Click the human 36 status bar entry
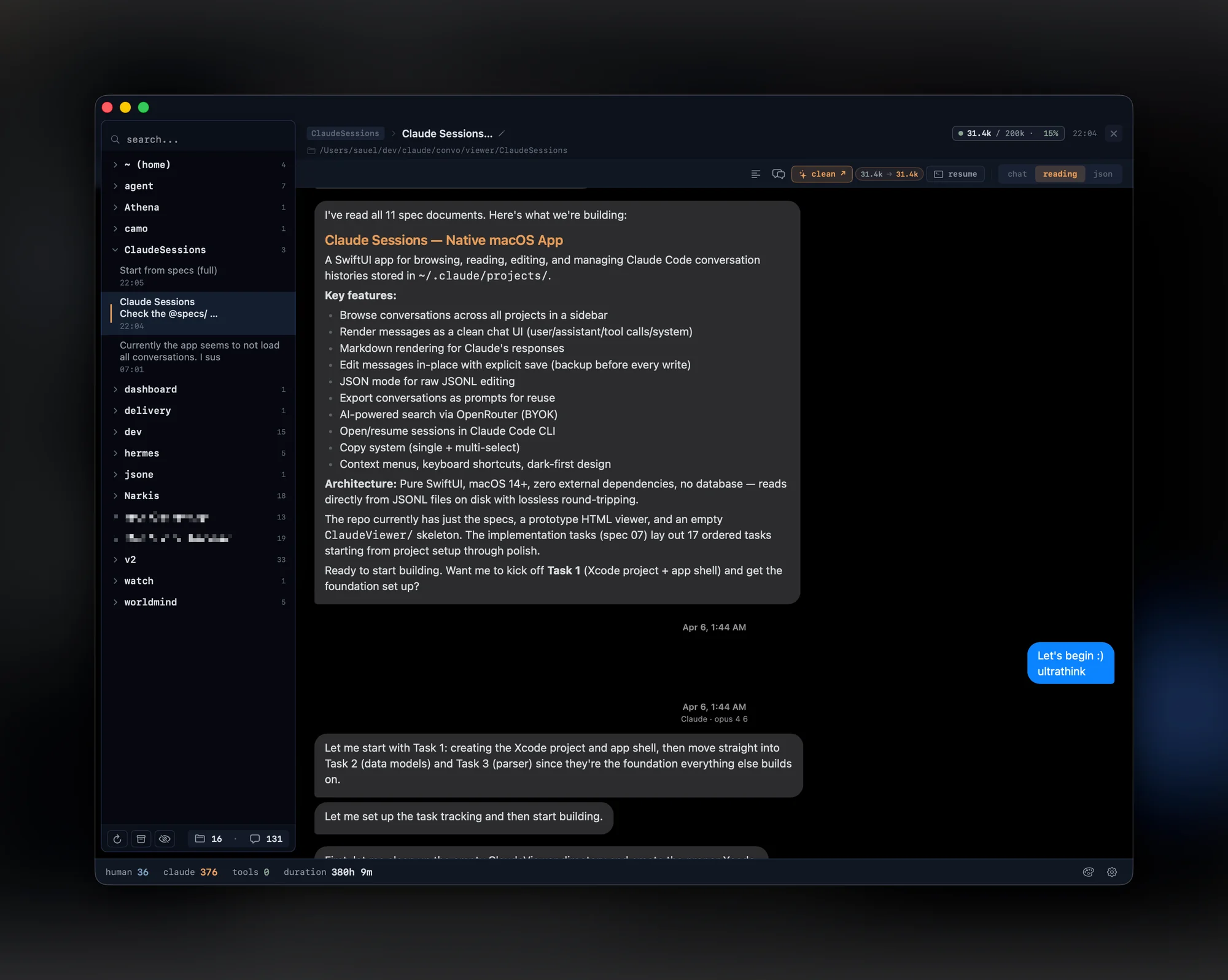The width and height of the screenshot is (1228, 980). [x=127, y=873]
